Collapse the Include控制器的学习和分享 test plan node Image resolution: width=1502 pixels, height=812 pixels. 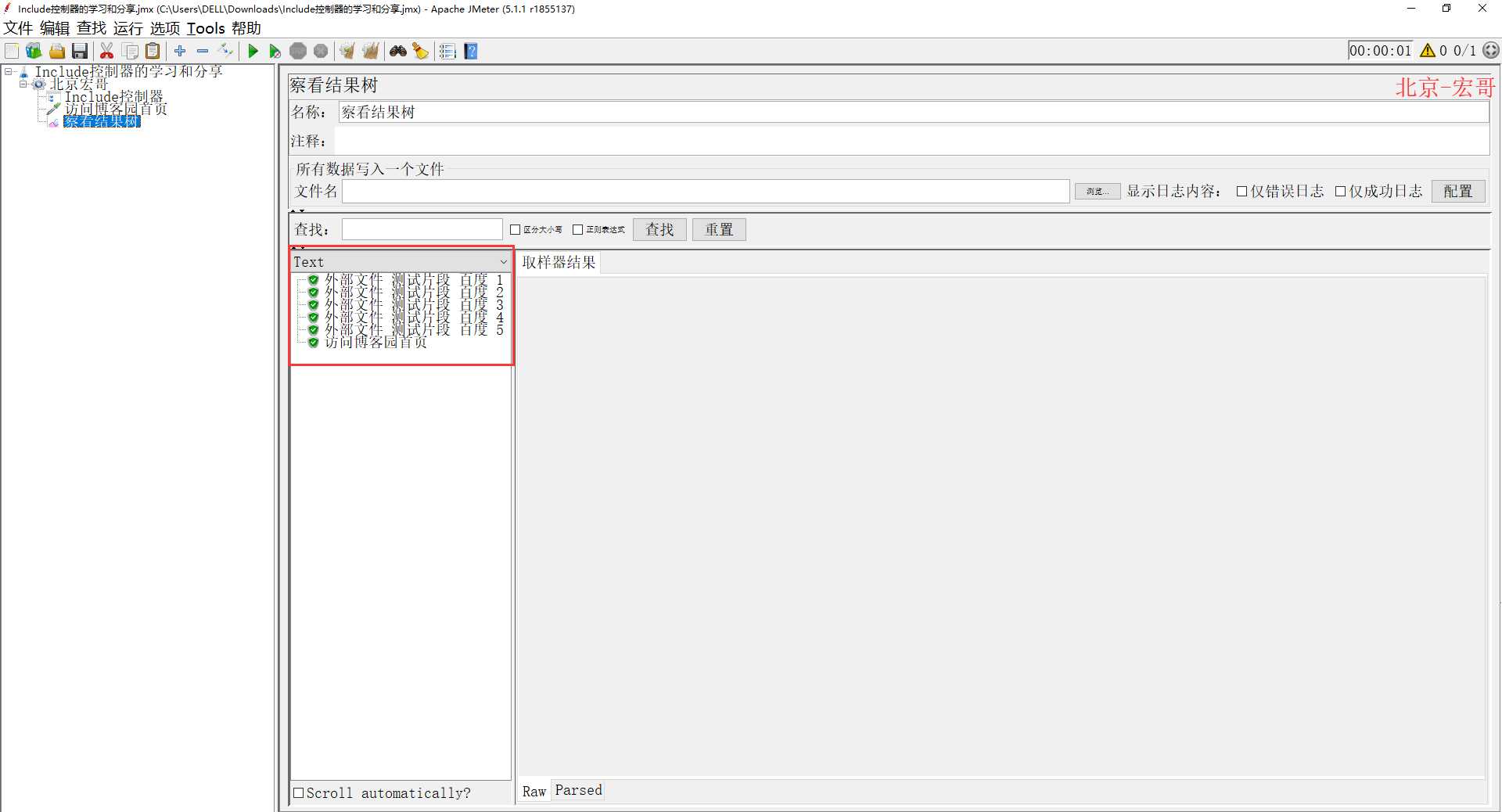coord(9,72)
